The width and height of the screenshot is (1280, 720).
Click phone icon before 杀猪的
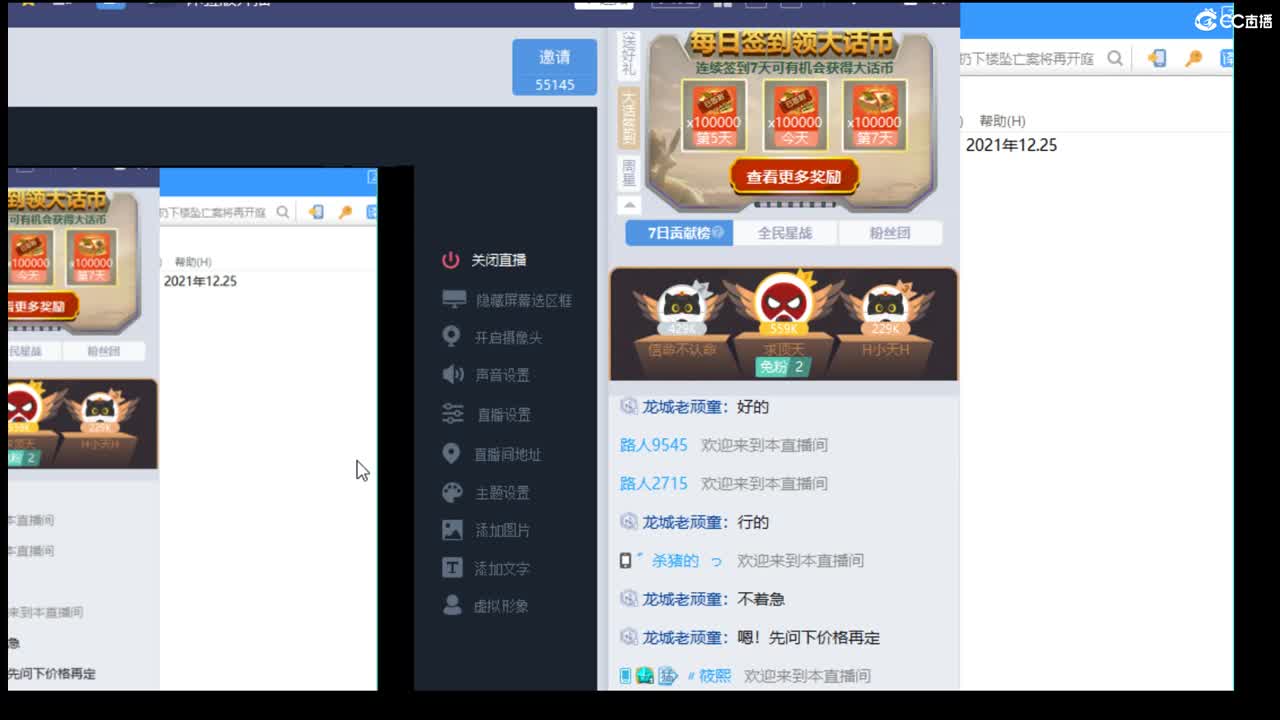625,561
